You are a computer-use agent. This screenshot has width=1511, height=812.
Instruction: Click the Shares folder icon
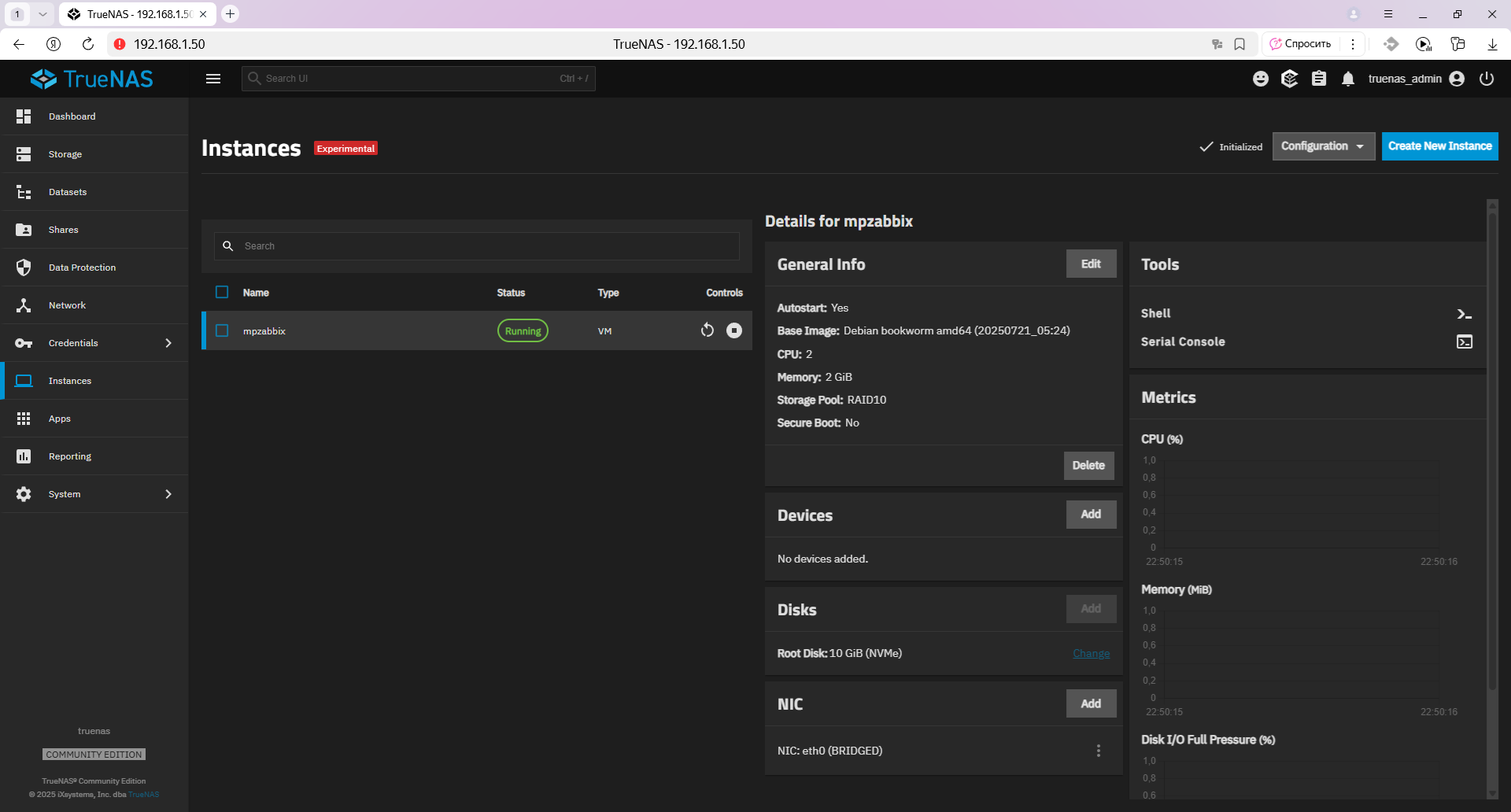24,230
